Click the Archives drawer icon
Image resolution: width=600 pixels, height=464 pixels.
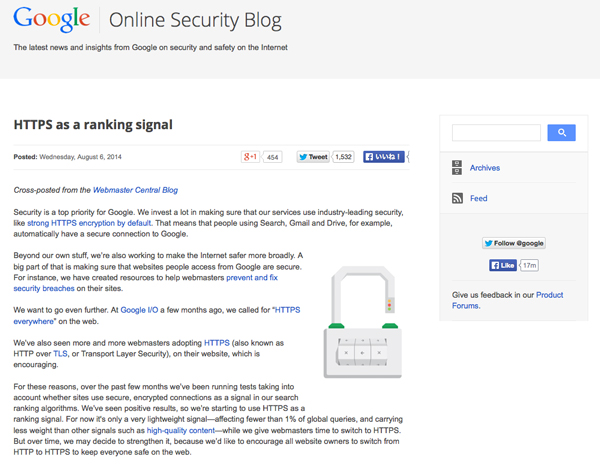457,168
